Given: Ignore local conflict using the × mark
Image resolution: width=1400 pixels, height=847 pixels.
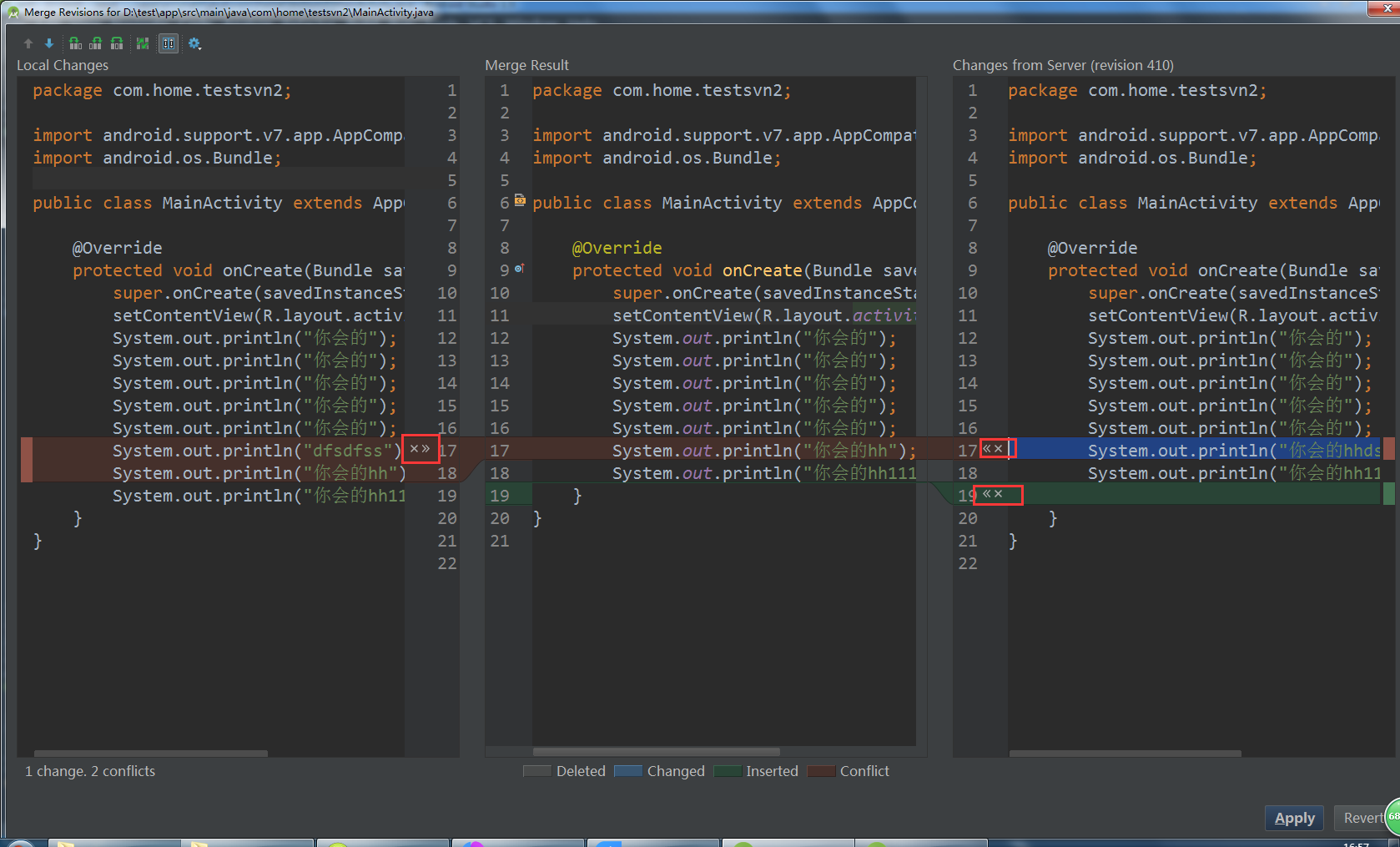Looking at the screenshot, I should click(x=415, y=449).
